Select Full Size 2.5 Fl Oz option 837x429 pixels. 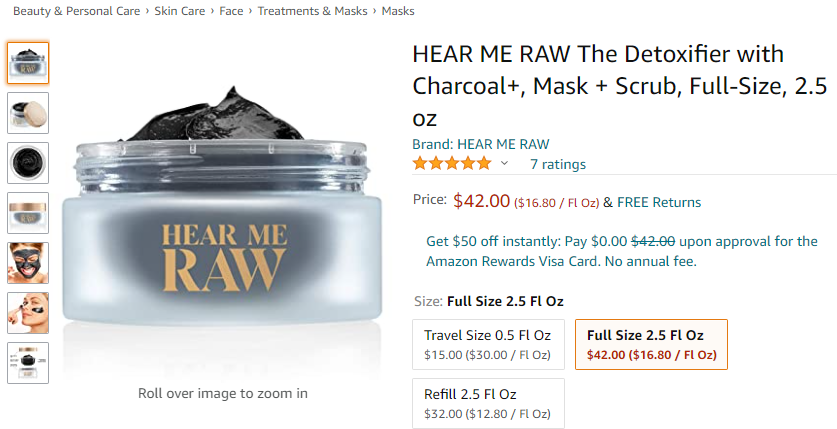(651, 344)
